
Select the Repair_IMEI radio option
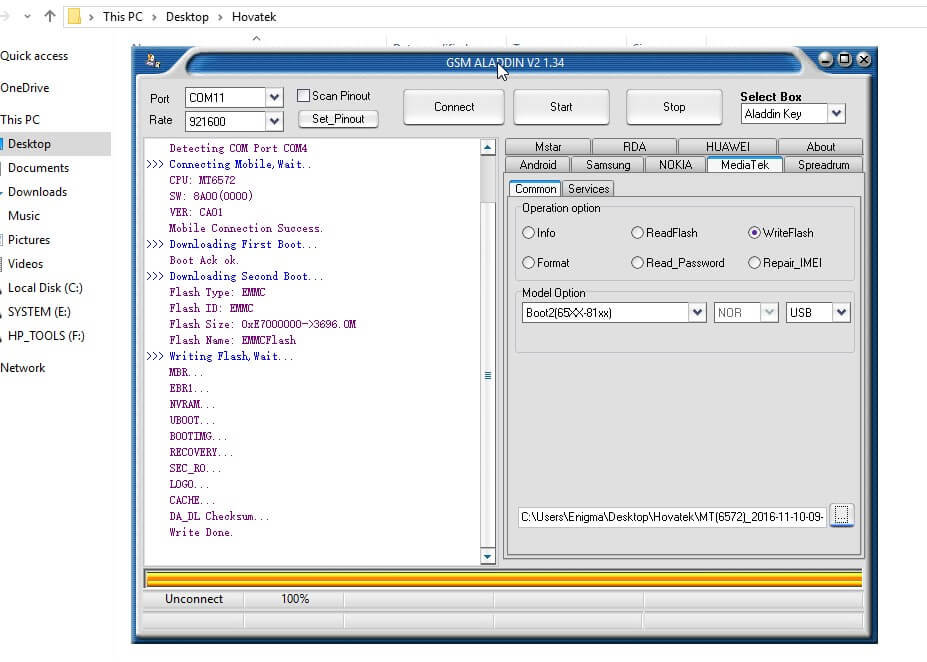pyautogui.click(x=755, y=263)
